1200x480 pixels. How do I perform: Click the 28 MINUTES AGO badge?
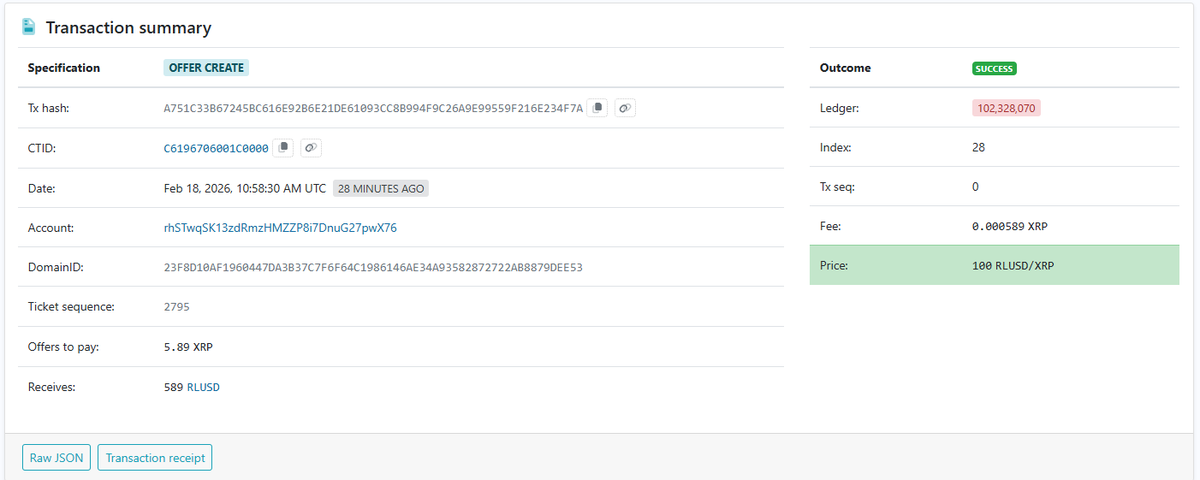(x=381, y=188)
